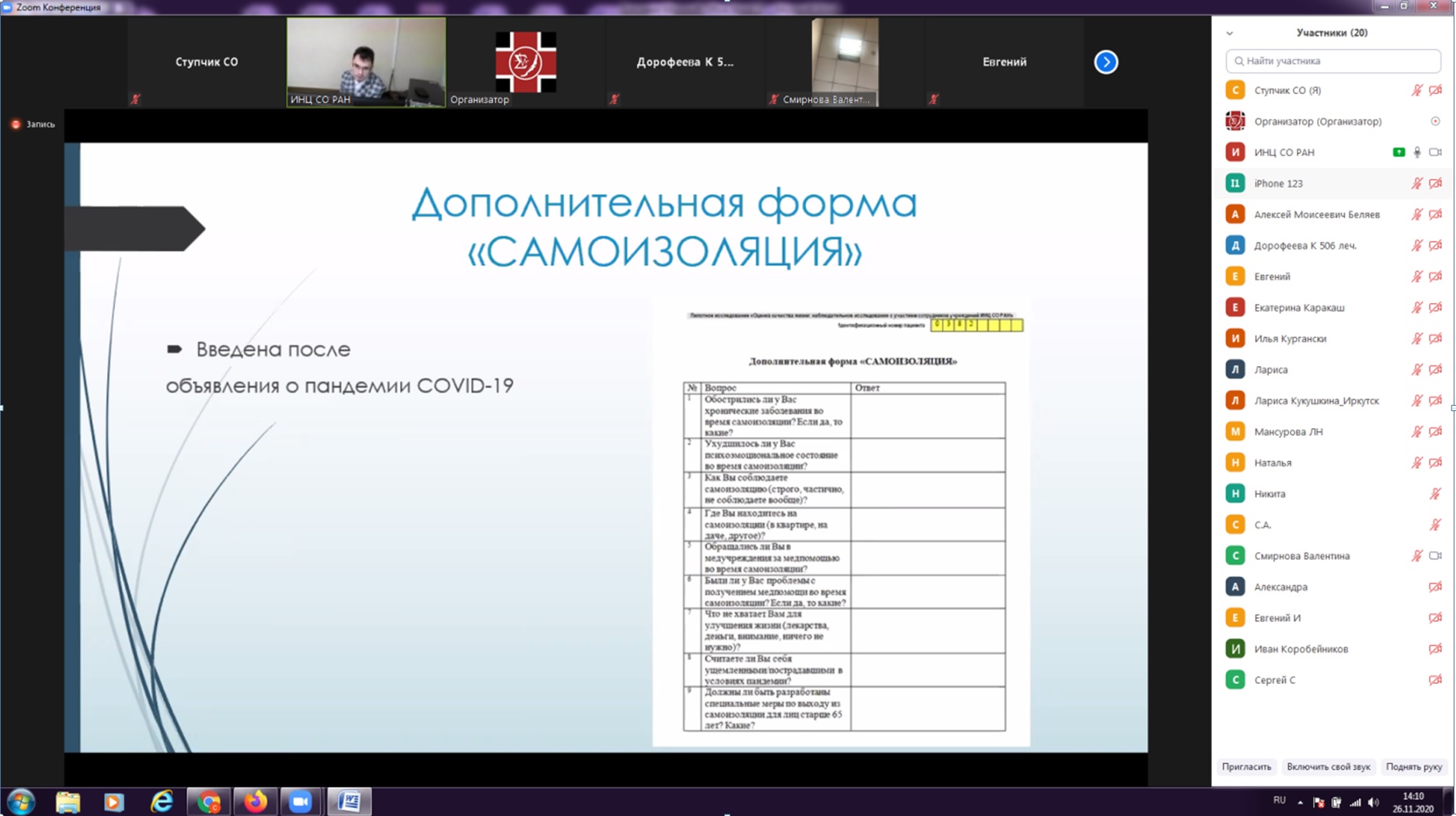
Task: Select Дорофеева К 5... video tile
Action: (x=684, y=62)
